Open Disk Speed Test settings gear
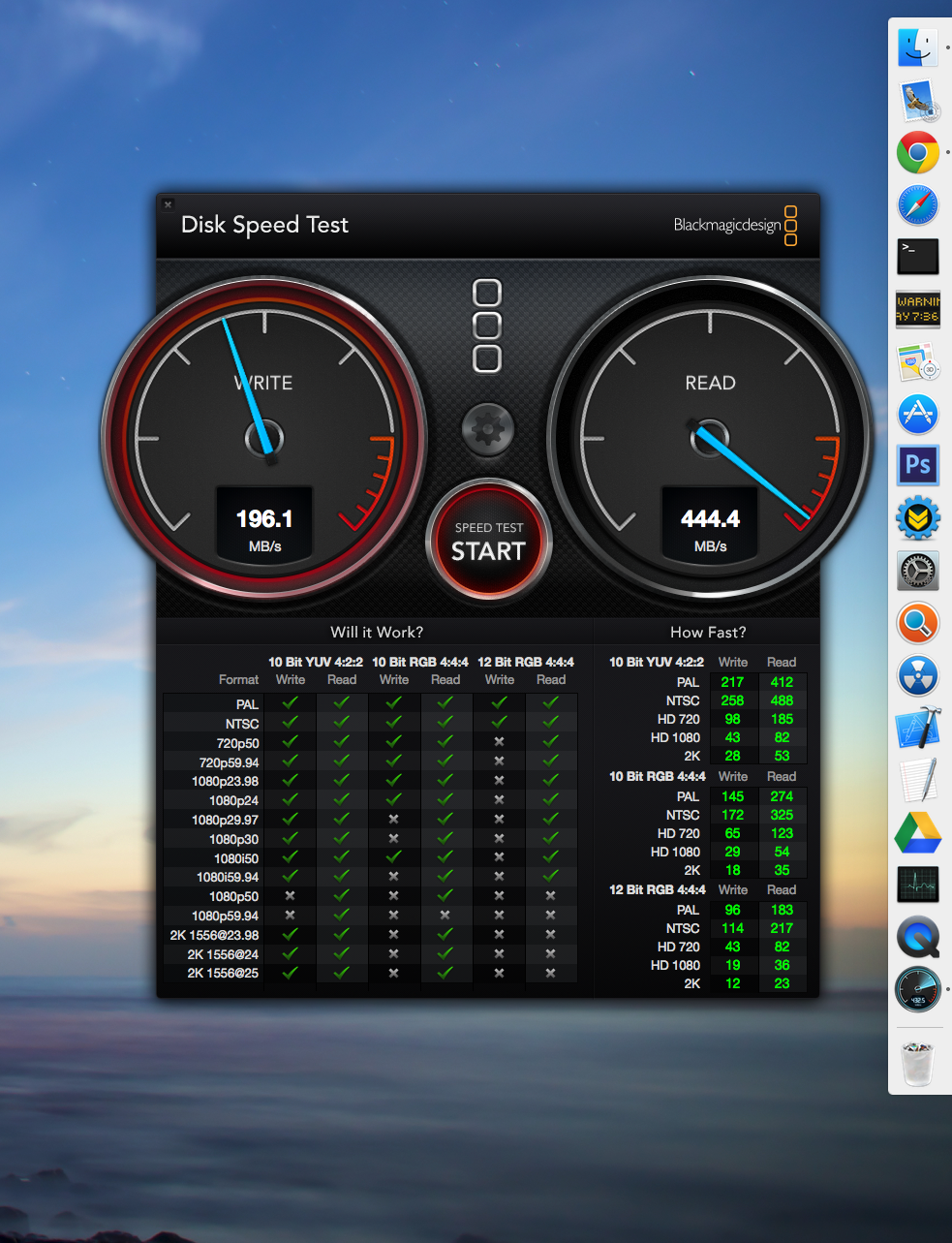The width and height of the screenshot is (952, 1243). (488, 428)
